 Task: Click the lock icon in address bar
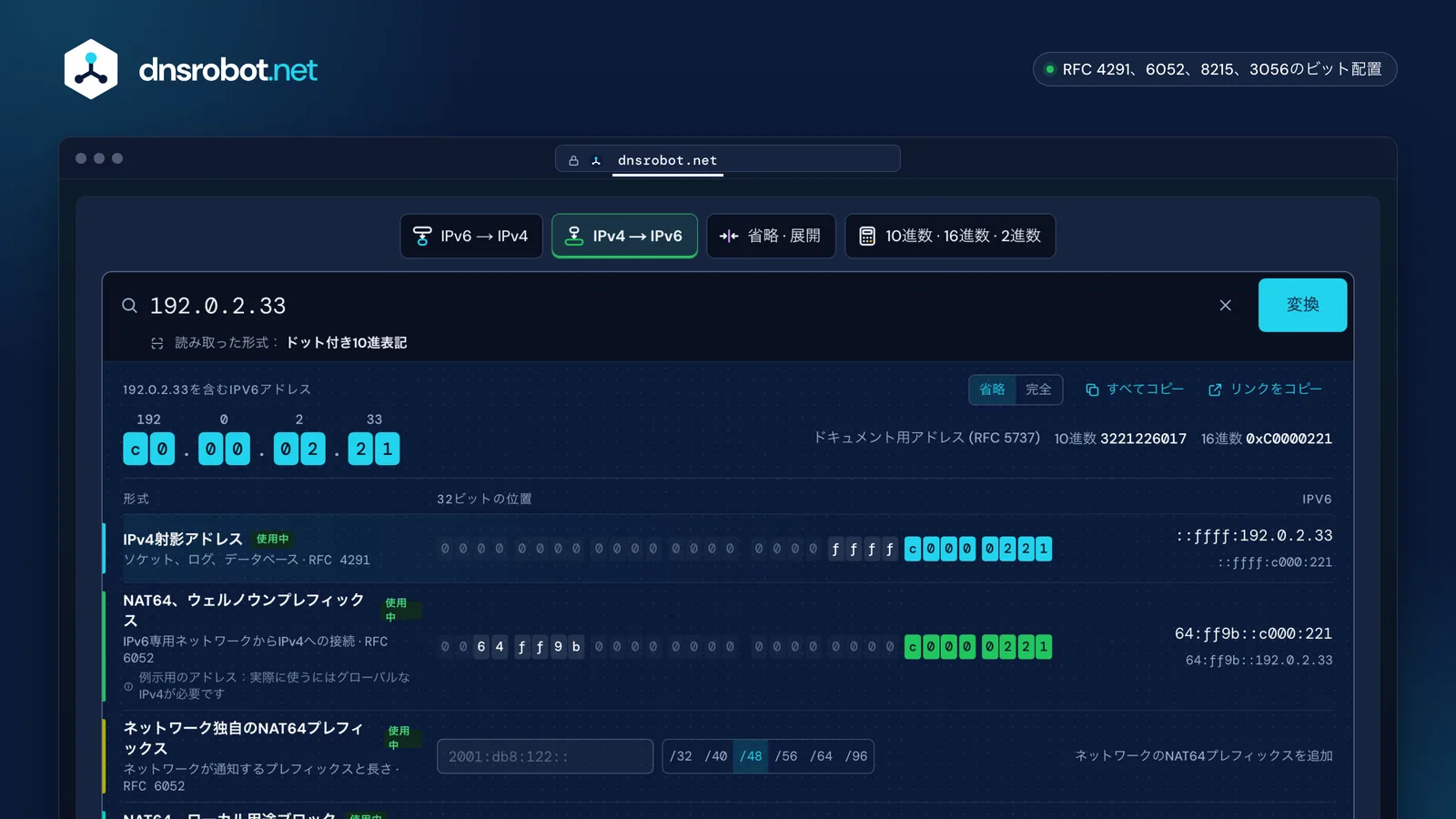point(574,160)
